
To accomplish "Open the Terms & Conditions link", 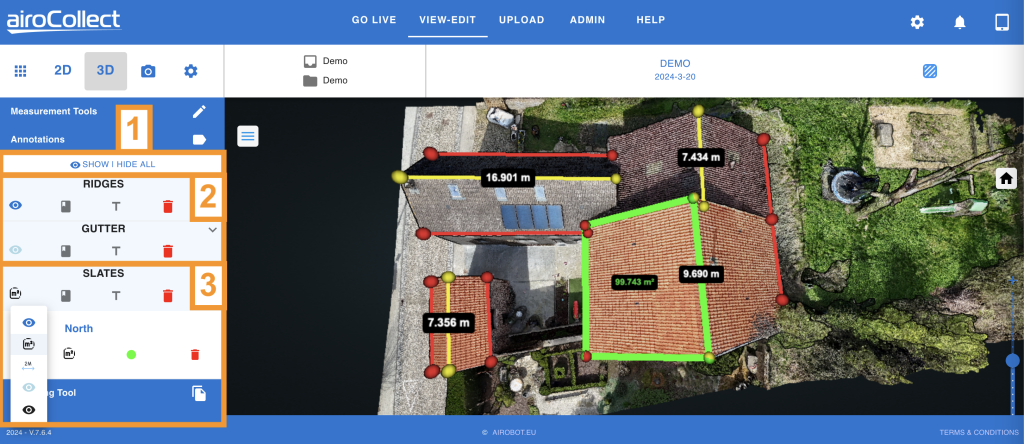I will [977, 432].
